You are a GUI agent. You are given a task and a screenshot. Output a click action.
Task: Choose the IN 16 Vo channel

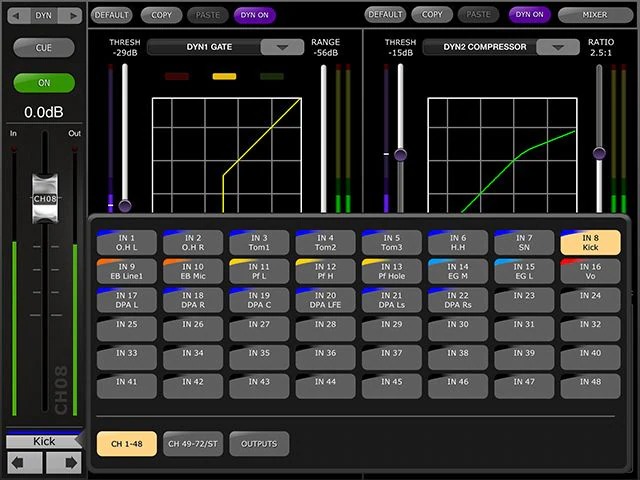[x=591, y=272]
